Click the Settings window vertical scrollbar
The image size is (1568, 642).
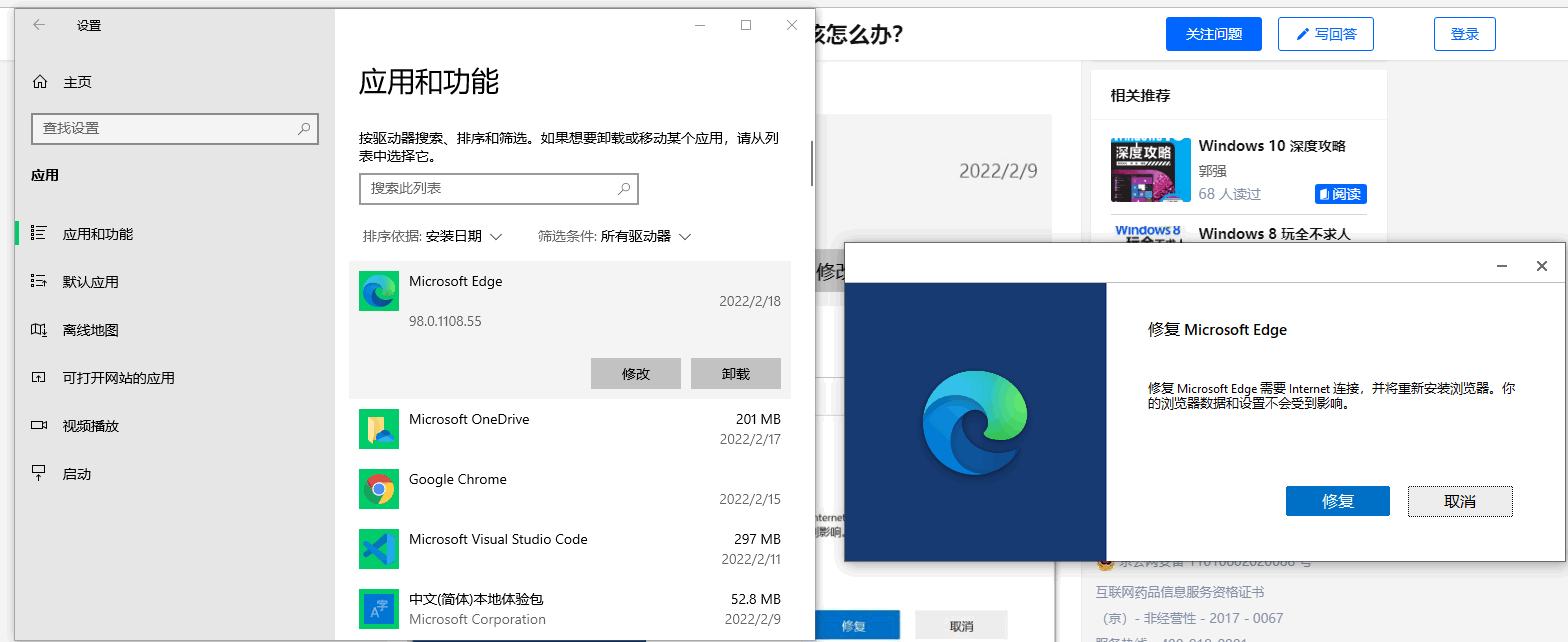pyautogui.click(x=812, y=162)
